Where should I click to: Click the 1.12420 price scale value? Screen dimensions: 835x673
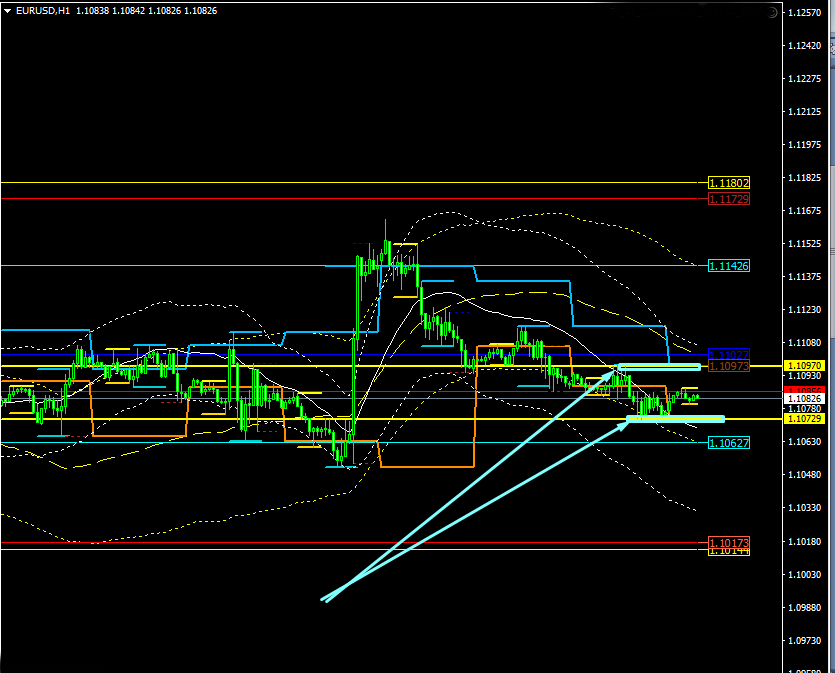(x=805, y=46)
